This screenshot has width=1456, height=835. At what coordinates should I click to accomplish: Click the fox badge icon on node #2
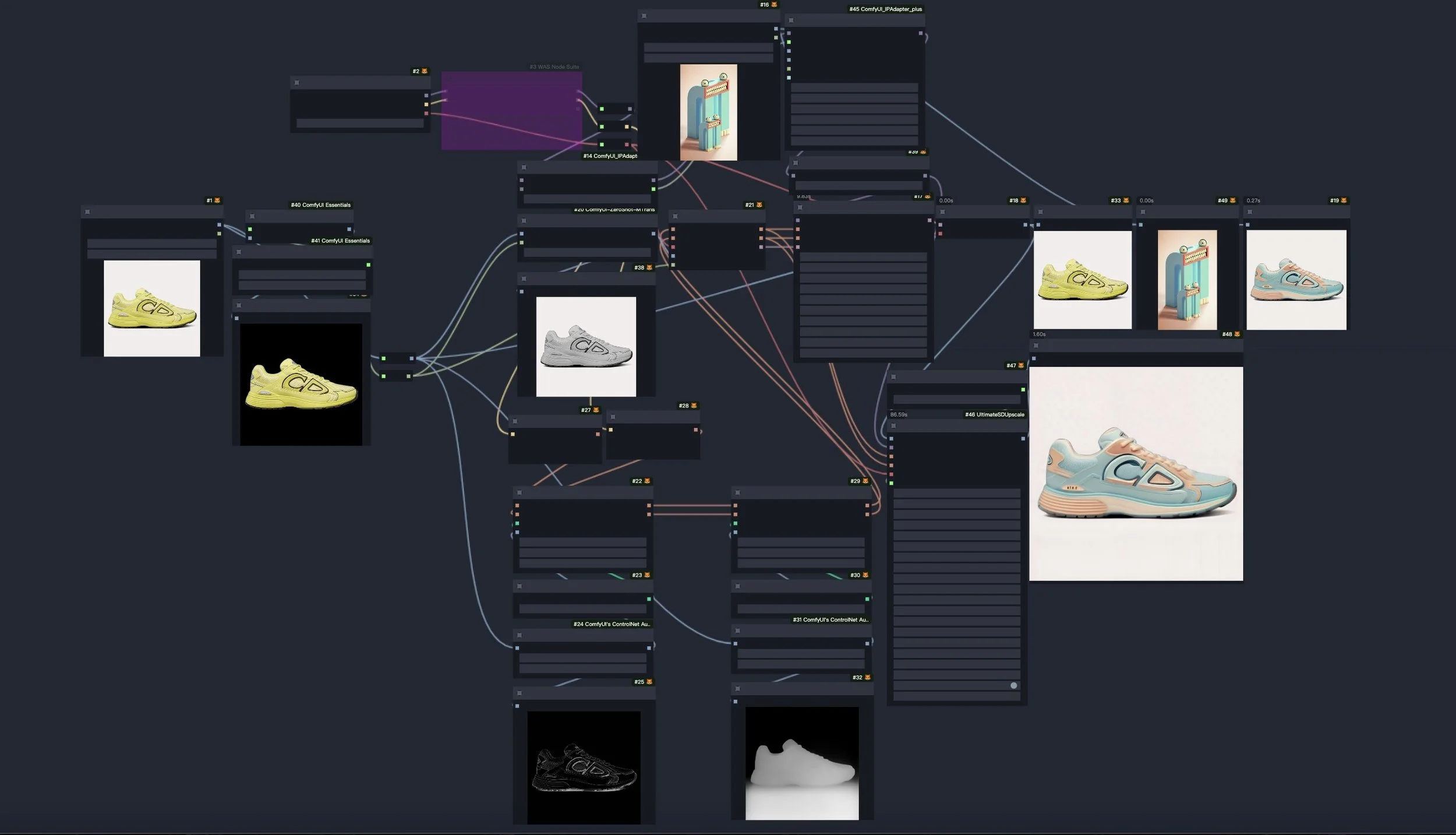coord(424,71)
